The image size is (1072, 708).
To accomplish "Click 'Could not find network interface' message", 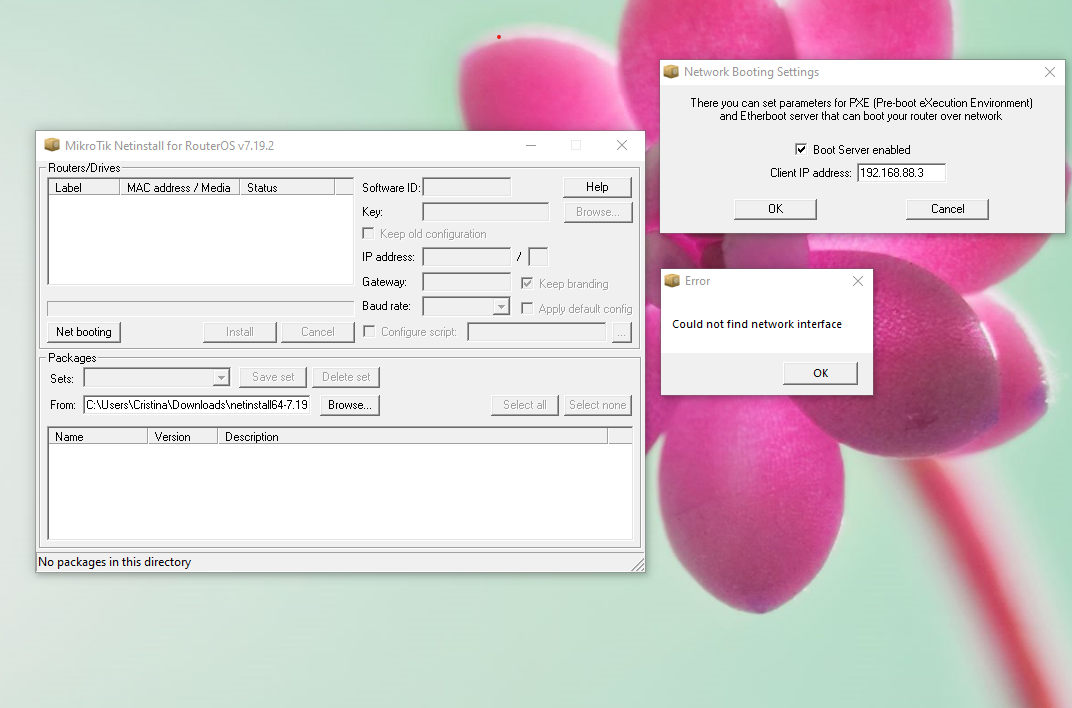I will [x=757, y=324].
